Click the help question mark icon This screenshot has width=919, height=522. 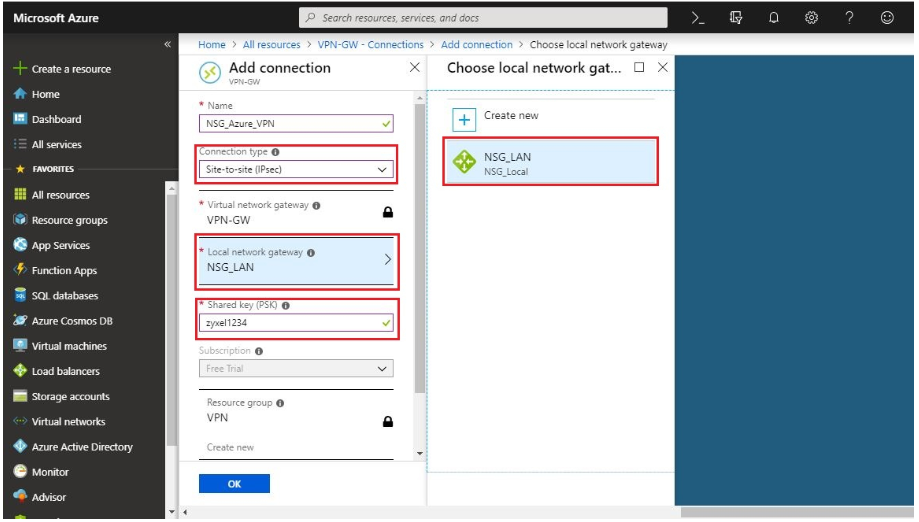click(x=849, y=18)
